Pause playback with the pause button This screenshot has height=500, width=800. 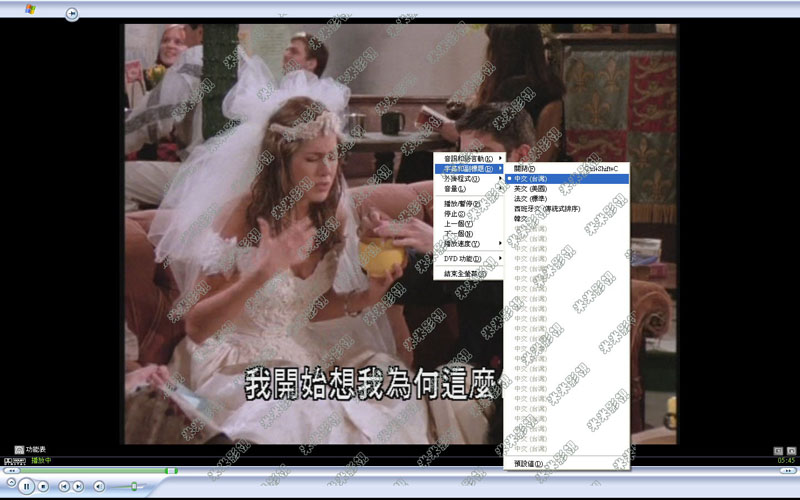point(27,486)
